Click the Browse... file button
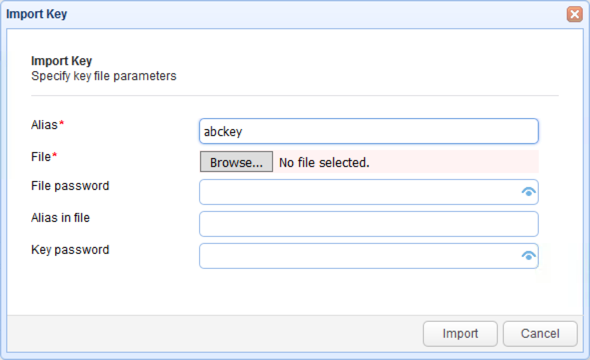 [236, 162]
